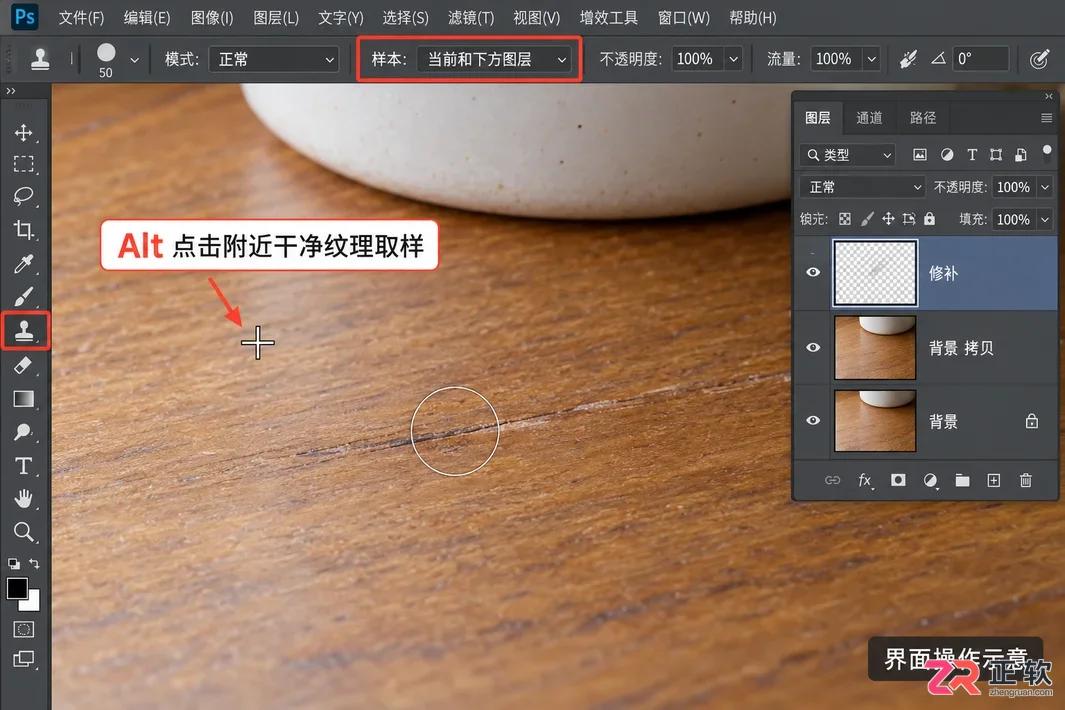The width and height of the screenshot is (1065, 710).
Task: Open the 编辑(E) menu
Action: [147, 18]
